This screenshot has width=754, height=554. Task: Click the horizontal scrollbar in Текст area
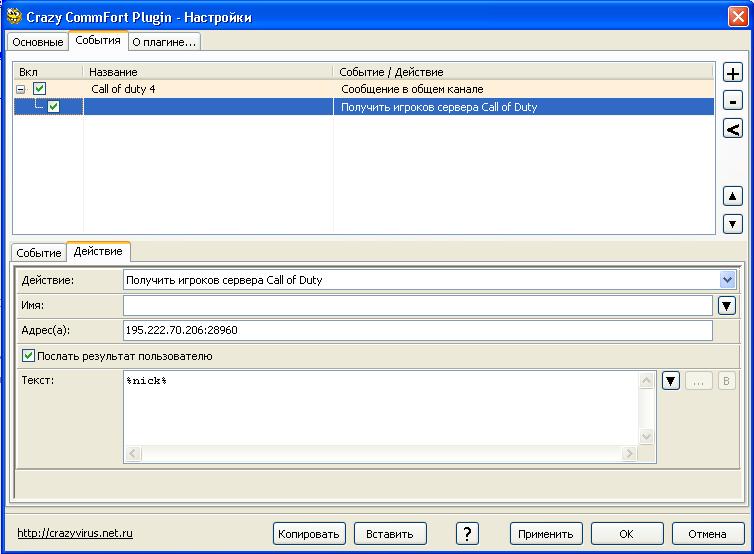pos(381,454)
